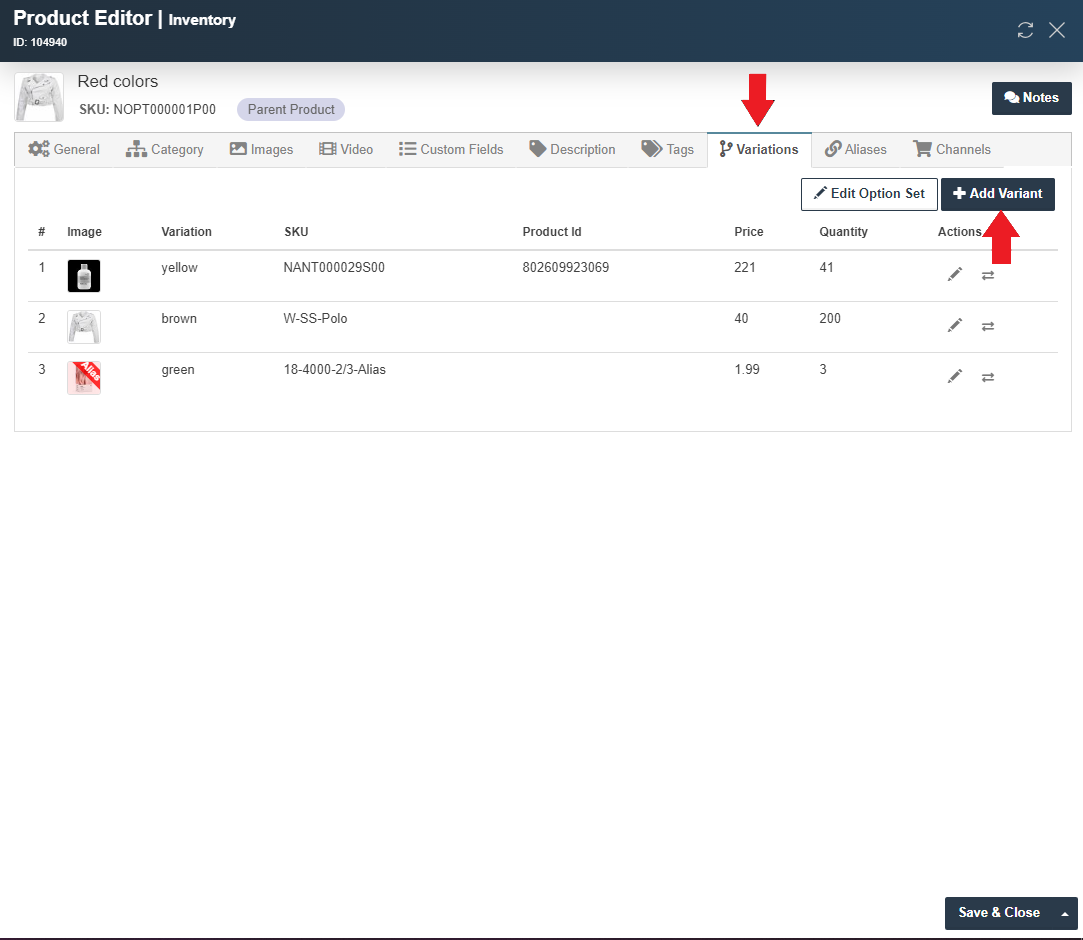Click the SKU W-SS-Polo cell
Image resolution: width=1083 pixels, height=940 pixels.
tap(315, 319)
